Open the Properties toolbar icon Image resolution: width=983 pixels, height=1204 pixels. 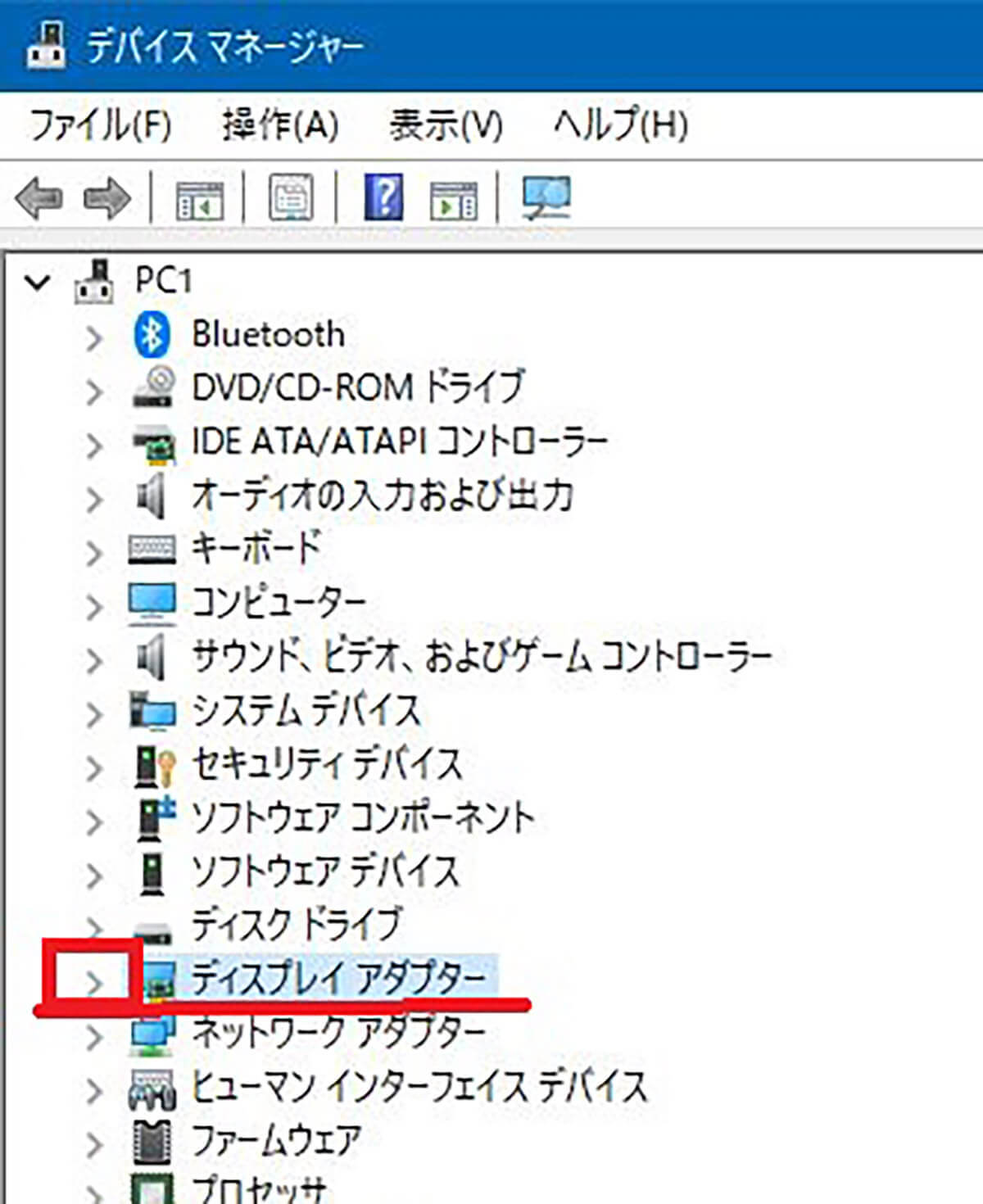click(x=291, y=197)
